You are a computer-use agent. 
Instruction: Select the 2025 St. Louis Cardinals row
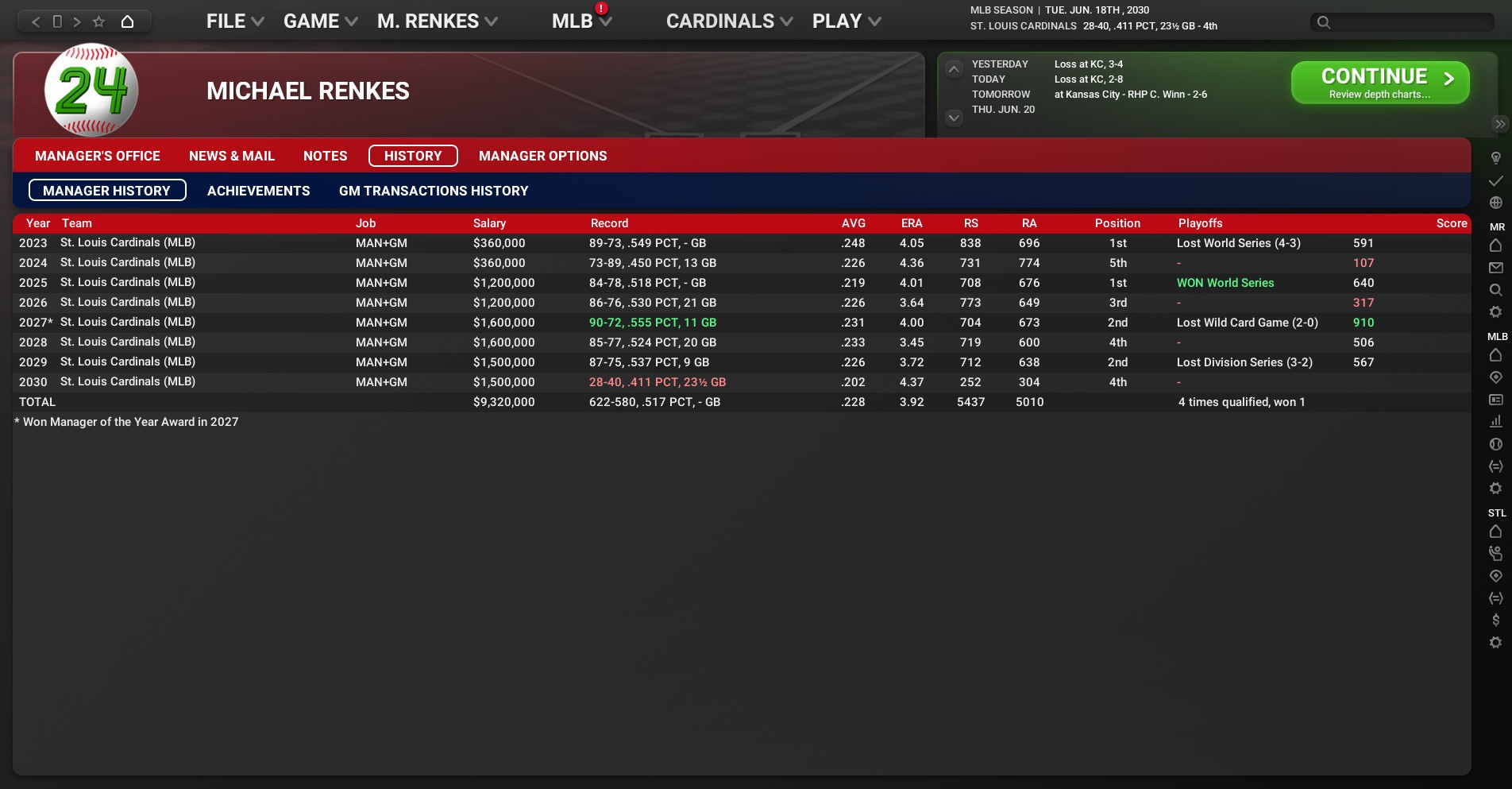(742, 283)
